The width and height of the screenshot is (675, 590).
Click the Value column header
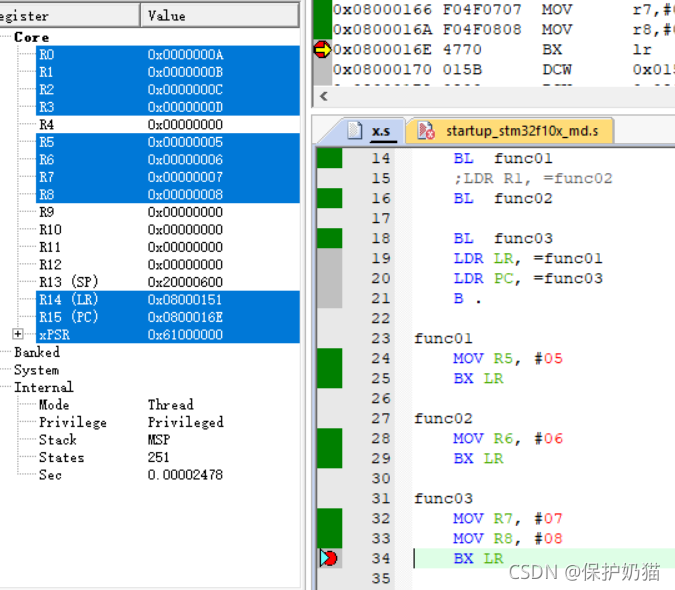(x=220, y=16)
